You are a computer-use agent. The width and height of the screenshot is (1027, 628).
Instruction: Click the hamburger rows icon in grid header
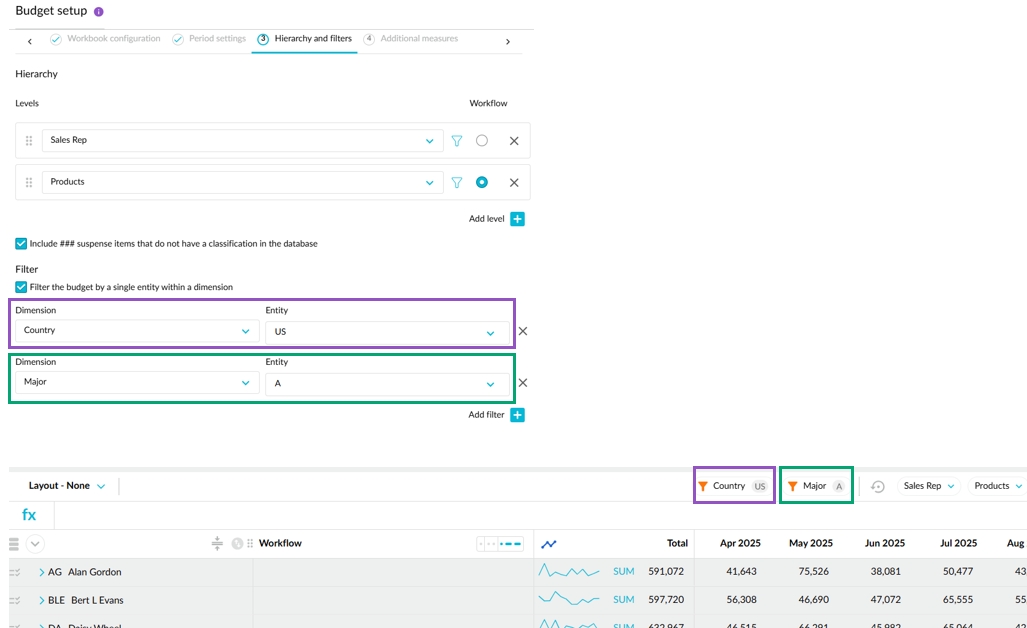click(14, 544)
